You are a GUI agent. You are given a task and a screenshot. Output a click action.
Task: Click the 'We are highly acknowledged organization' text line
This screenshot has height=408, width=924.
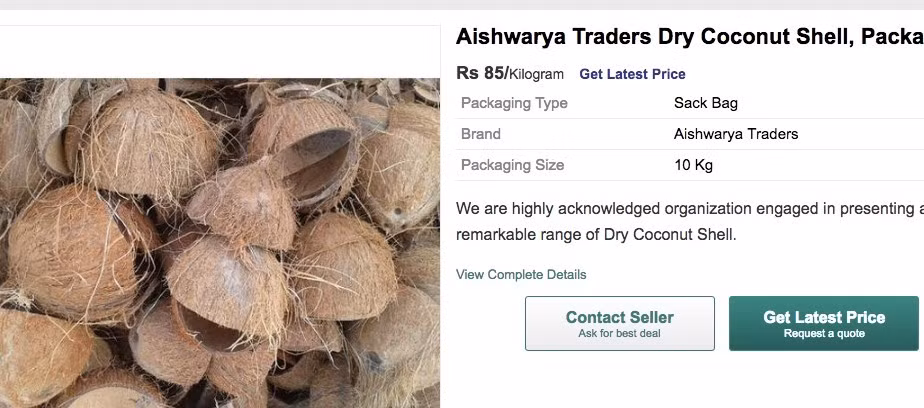[x=689, y=209]
